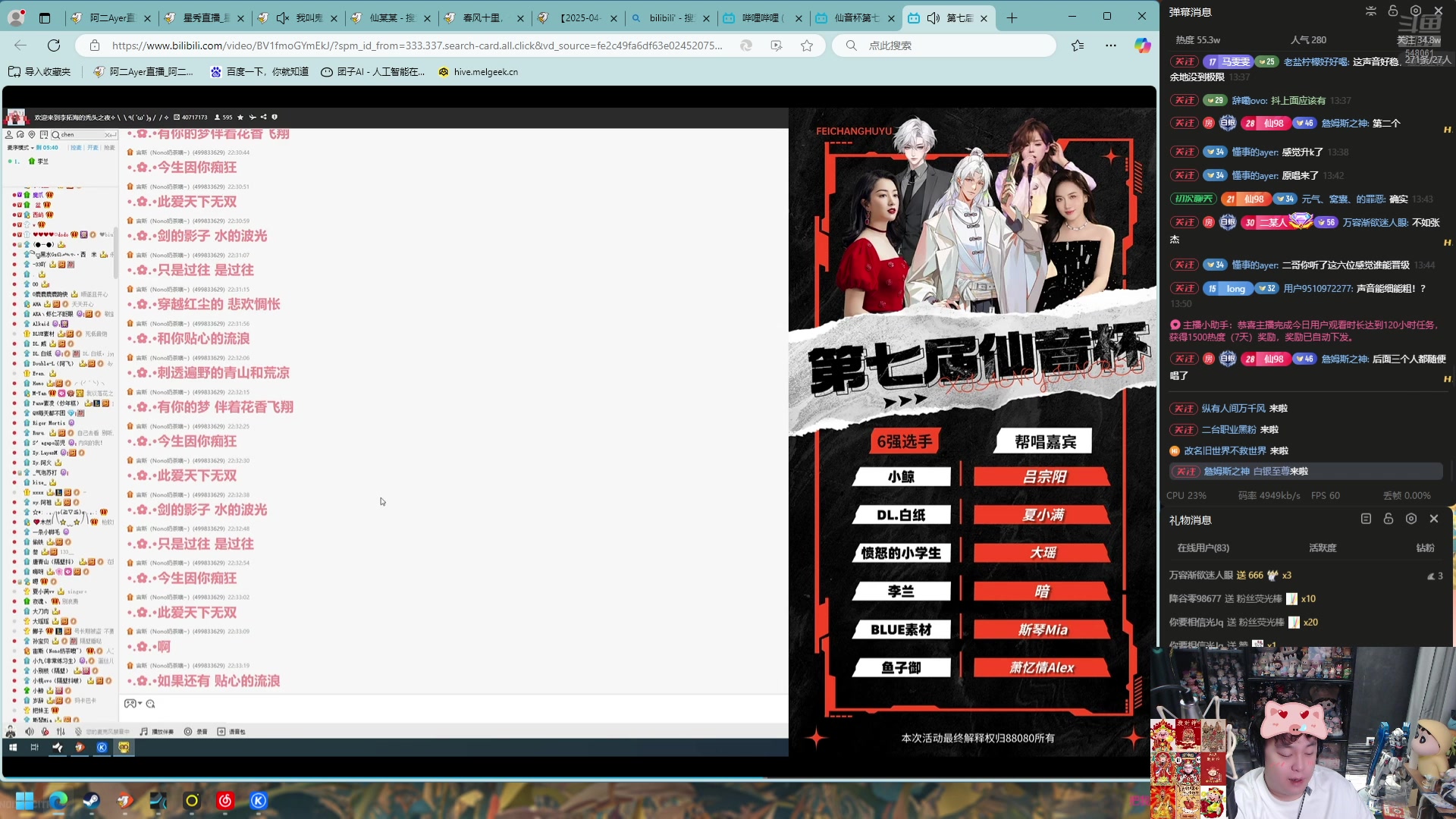Toggle the danmaku panel lock icon
The image size is (1456, 819).
1393,11
